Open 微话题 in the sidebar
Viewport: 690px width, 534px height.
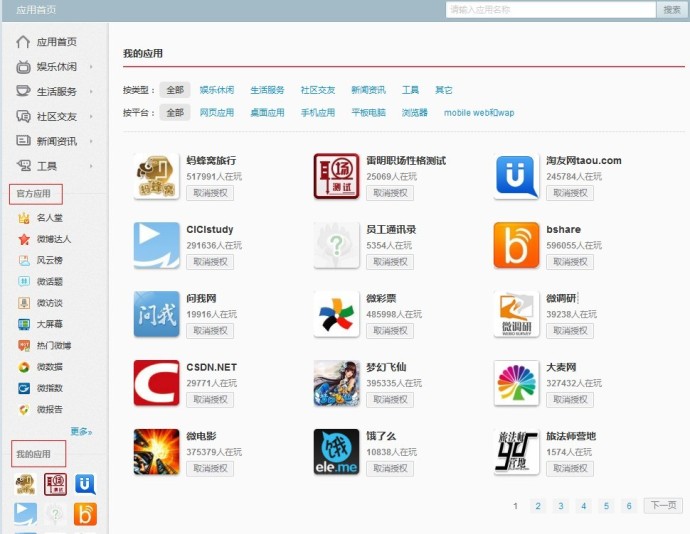[40, 281]
